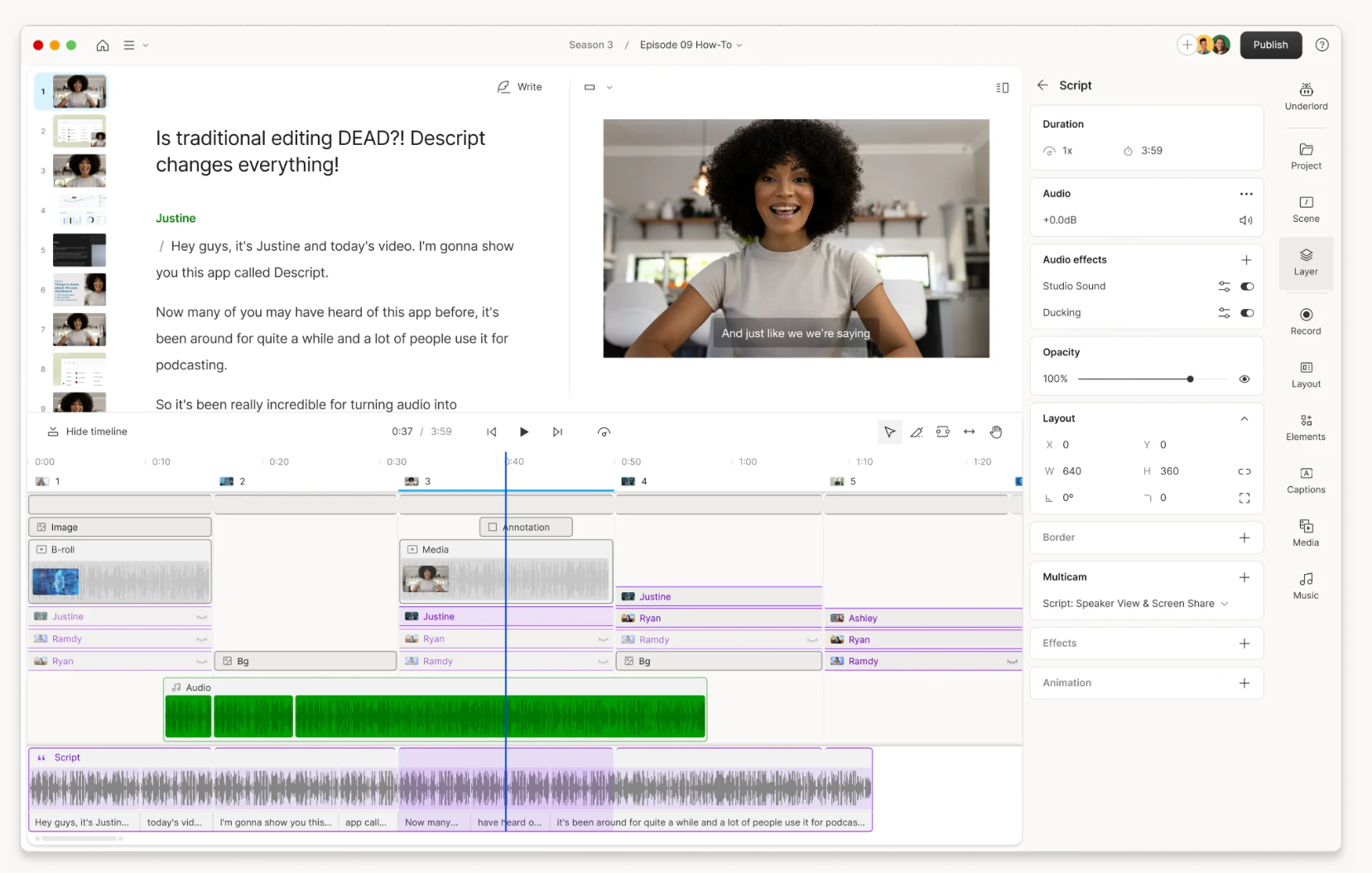This screenshot has width=1372, height=873.
Task: Open the Underlord tab
Action: (x=1306, y=96)
